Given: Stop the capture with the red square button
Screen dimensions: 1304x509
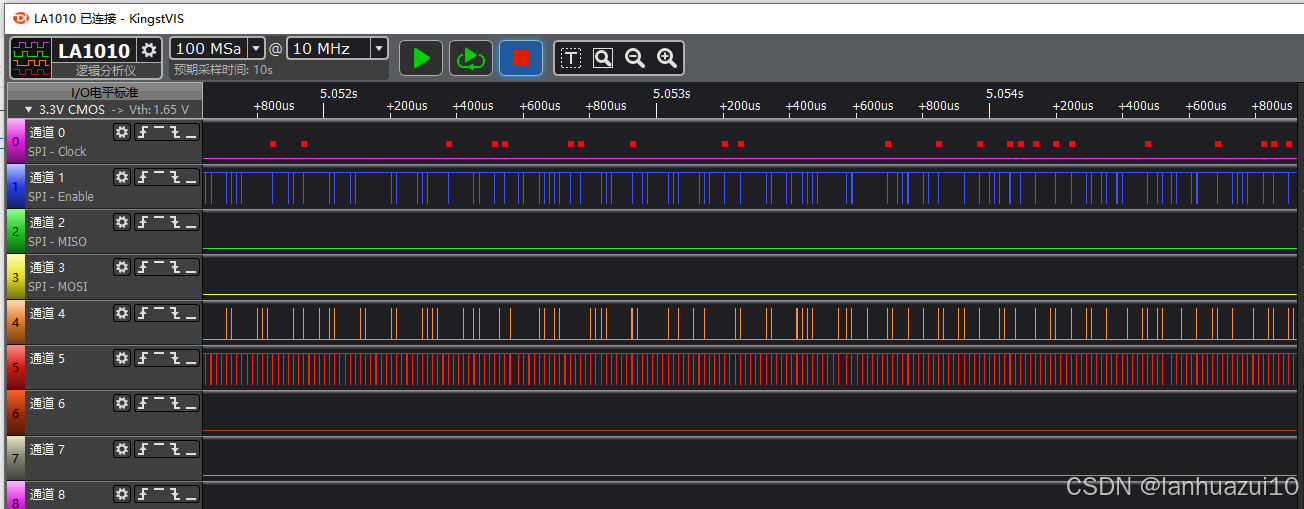Looking at the screenshot, I should tap(521, 58).
